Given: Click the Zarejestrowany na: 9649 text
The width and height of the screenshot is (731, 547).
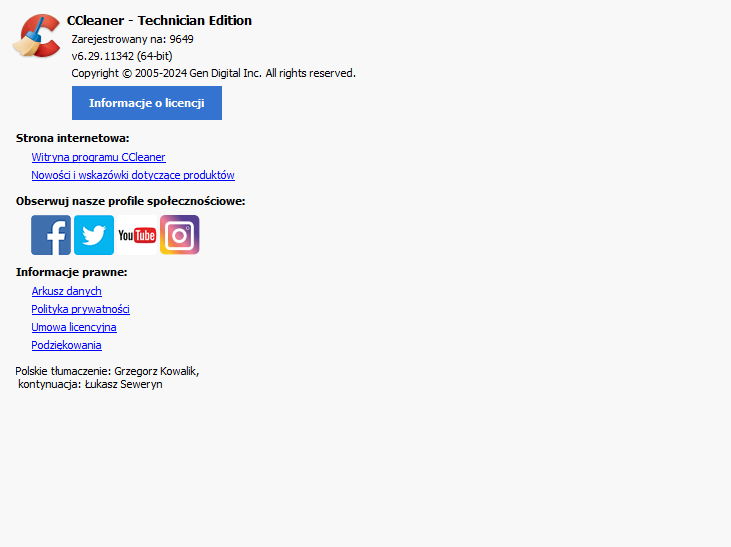Looking at the screenshot, I should 132,39.
